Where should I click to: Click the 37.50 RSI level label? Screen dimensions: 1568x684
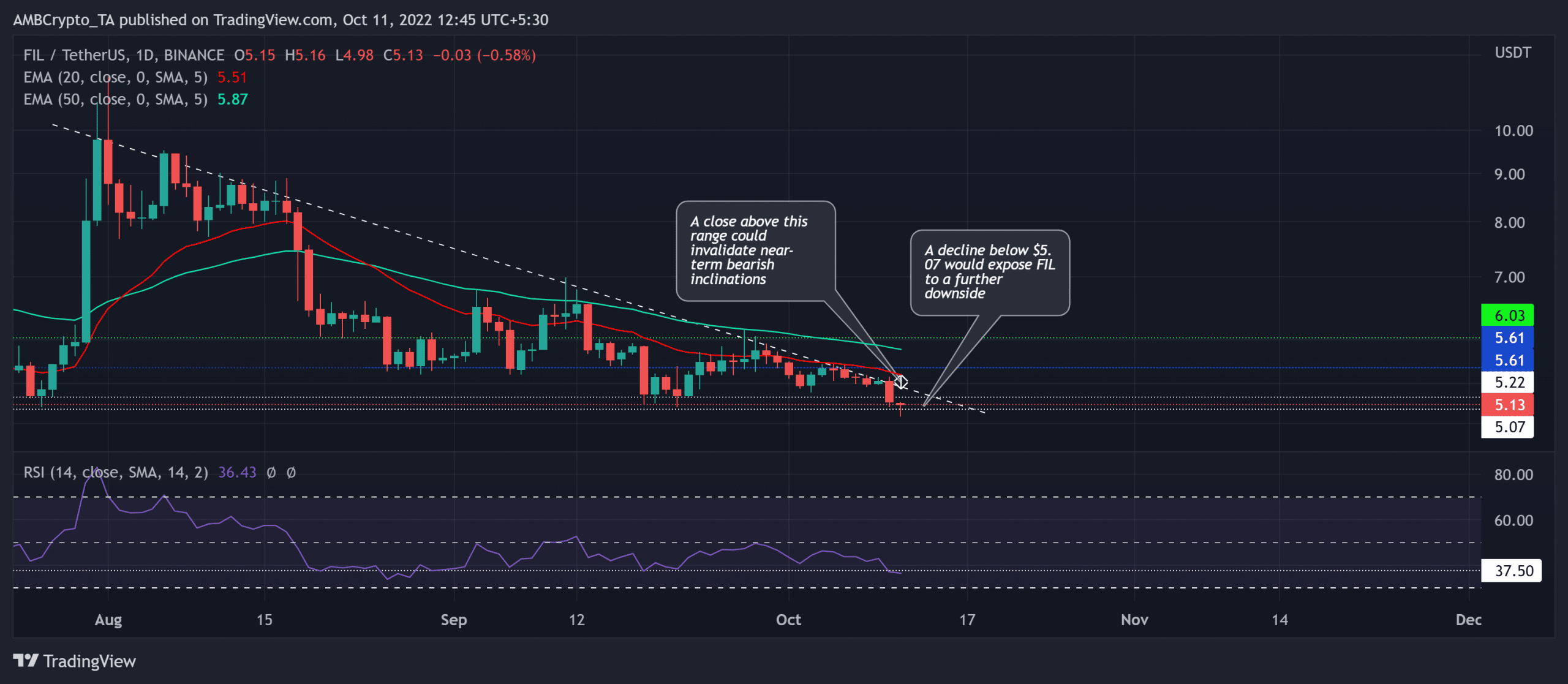[x=1511, y=571]
